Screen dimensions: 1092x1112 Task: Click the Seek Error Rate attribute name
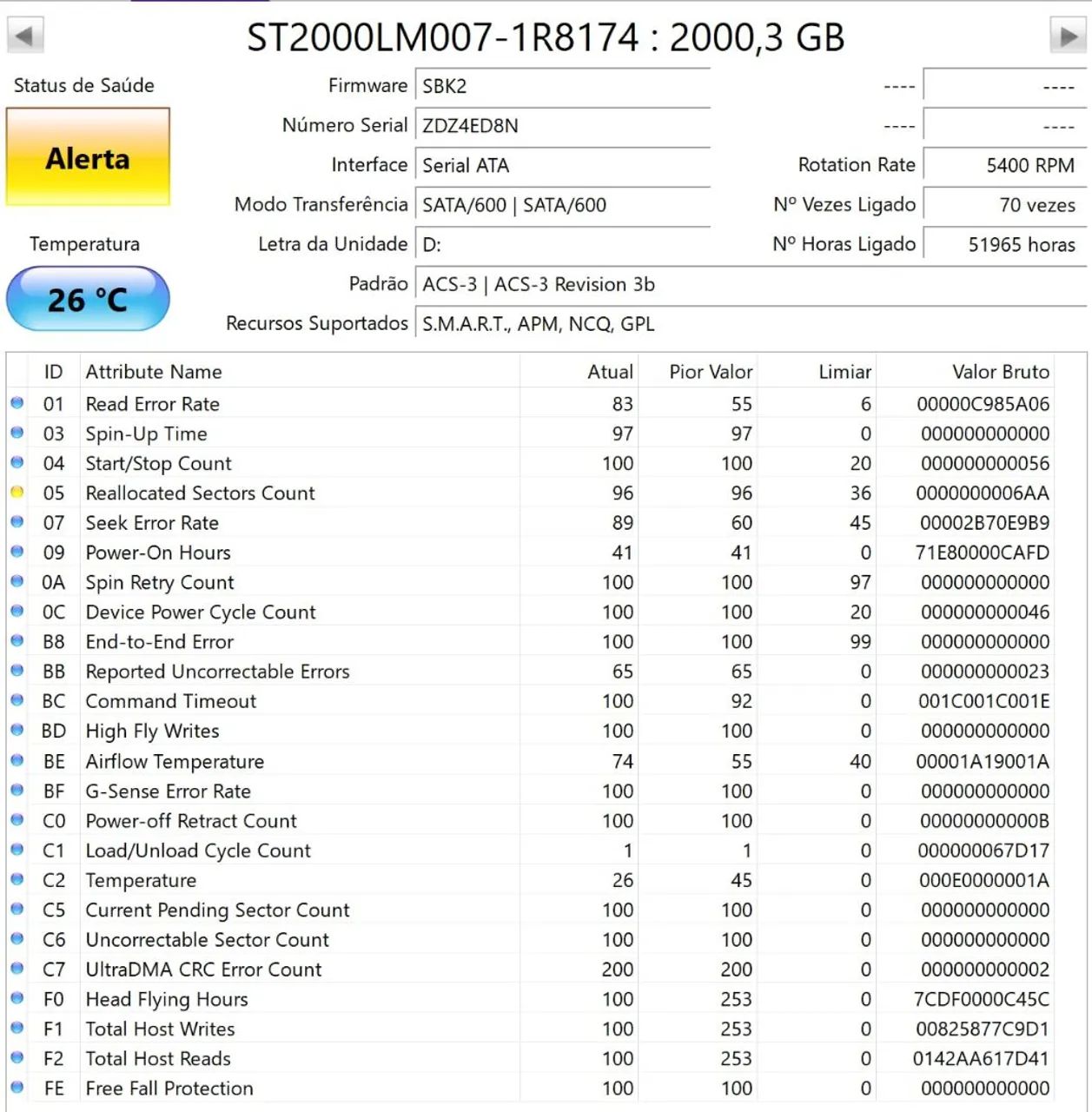coord(152,523)
